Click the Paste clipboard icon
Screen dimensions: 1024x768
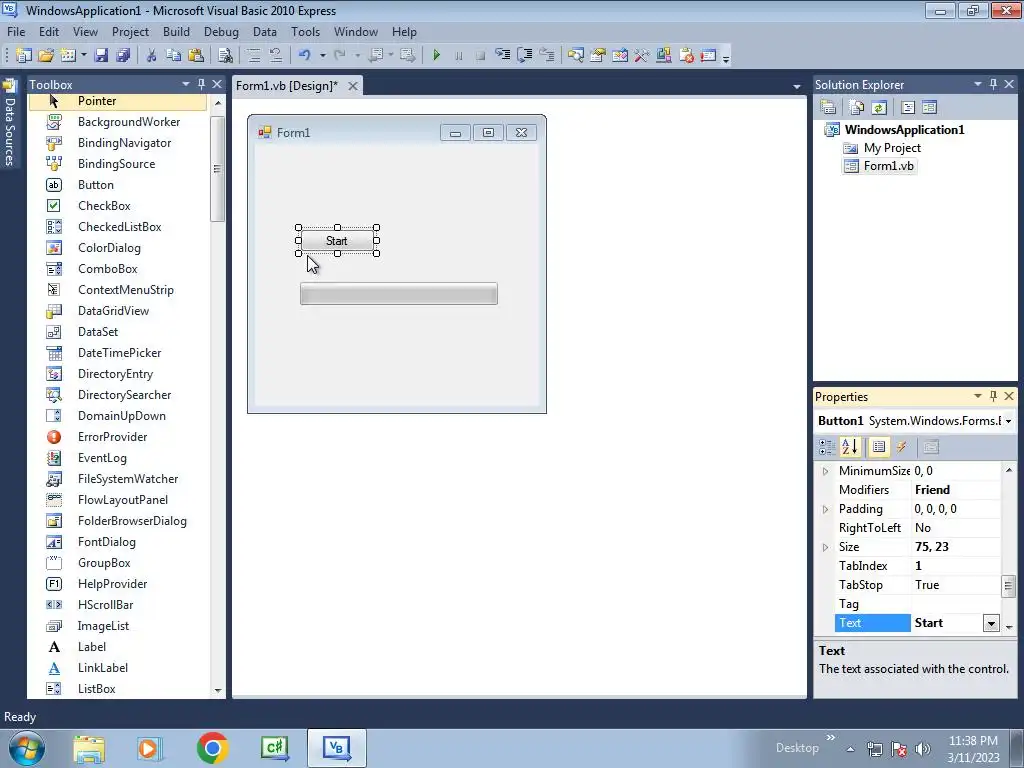(x=195, y=56)
